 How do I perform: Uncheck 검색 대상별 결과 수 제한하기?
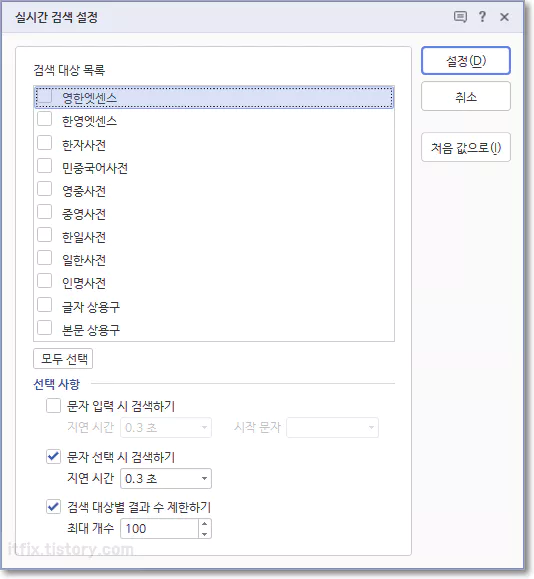click(54, 507)
